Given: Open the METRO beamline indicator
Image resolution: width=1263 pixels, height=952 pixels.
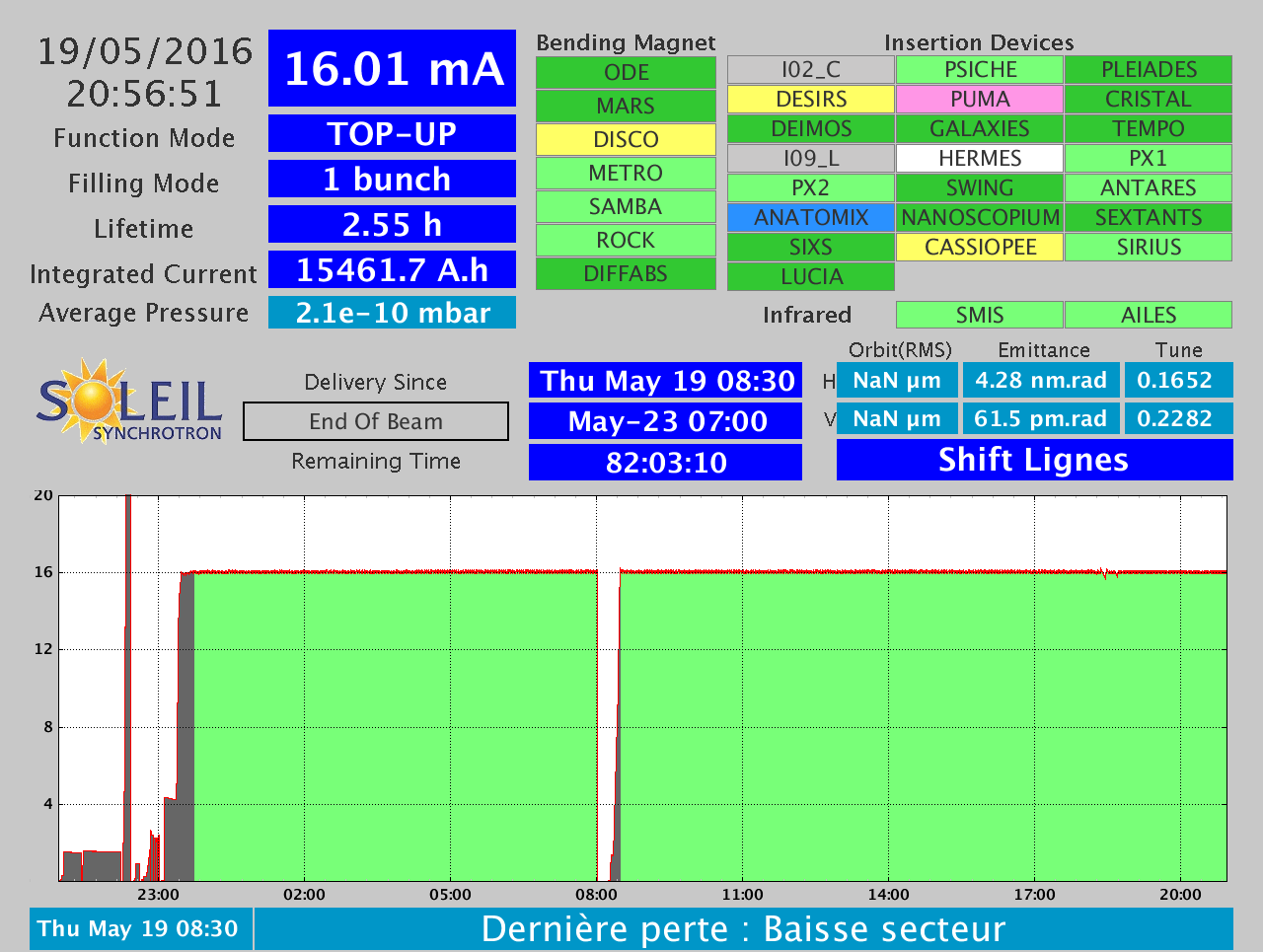Looking at the screenshot, I should click(x=626, y=173).
